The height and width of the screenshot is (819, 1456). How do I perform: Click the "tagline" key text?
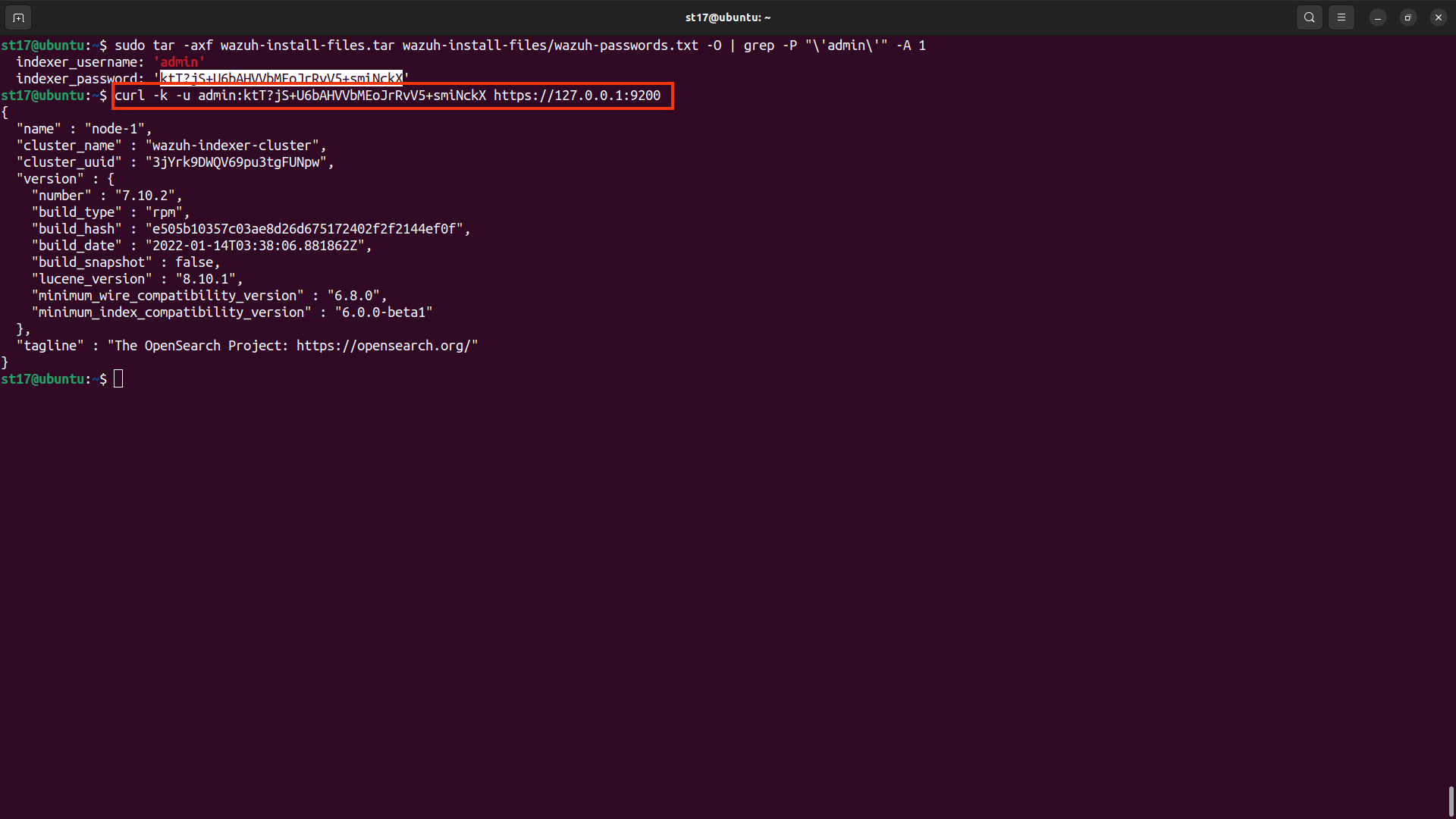pyautogui.click(x=50, y=346)
